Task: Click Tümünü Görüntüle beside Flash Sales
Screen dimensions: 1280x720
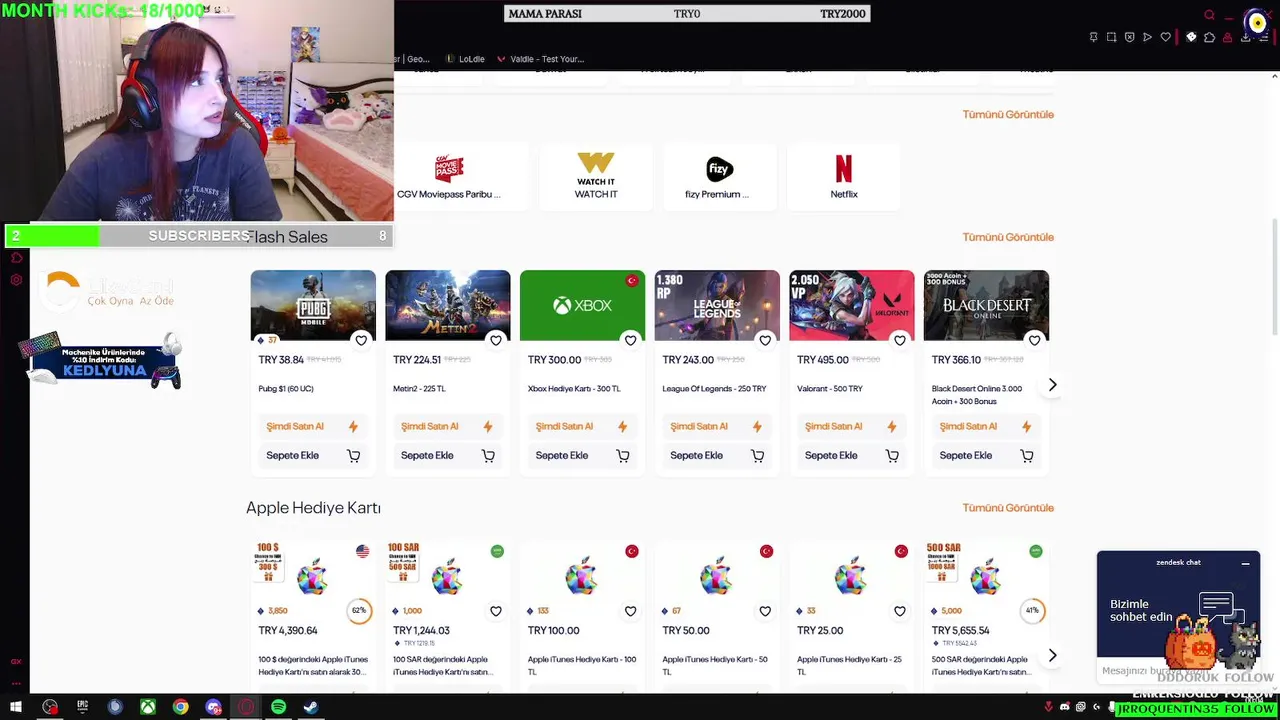Action: click(x=1008, y=237)
